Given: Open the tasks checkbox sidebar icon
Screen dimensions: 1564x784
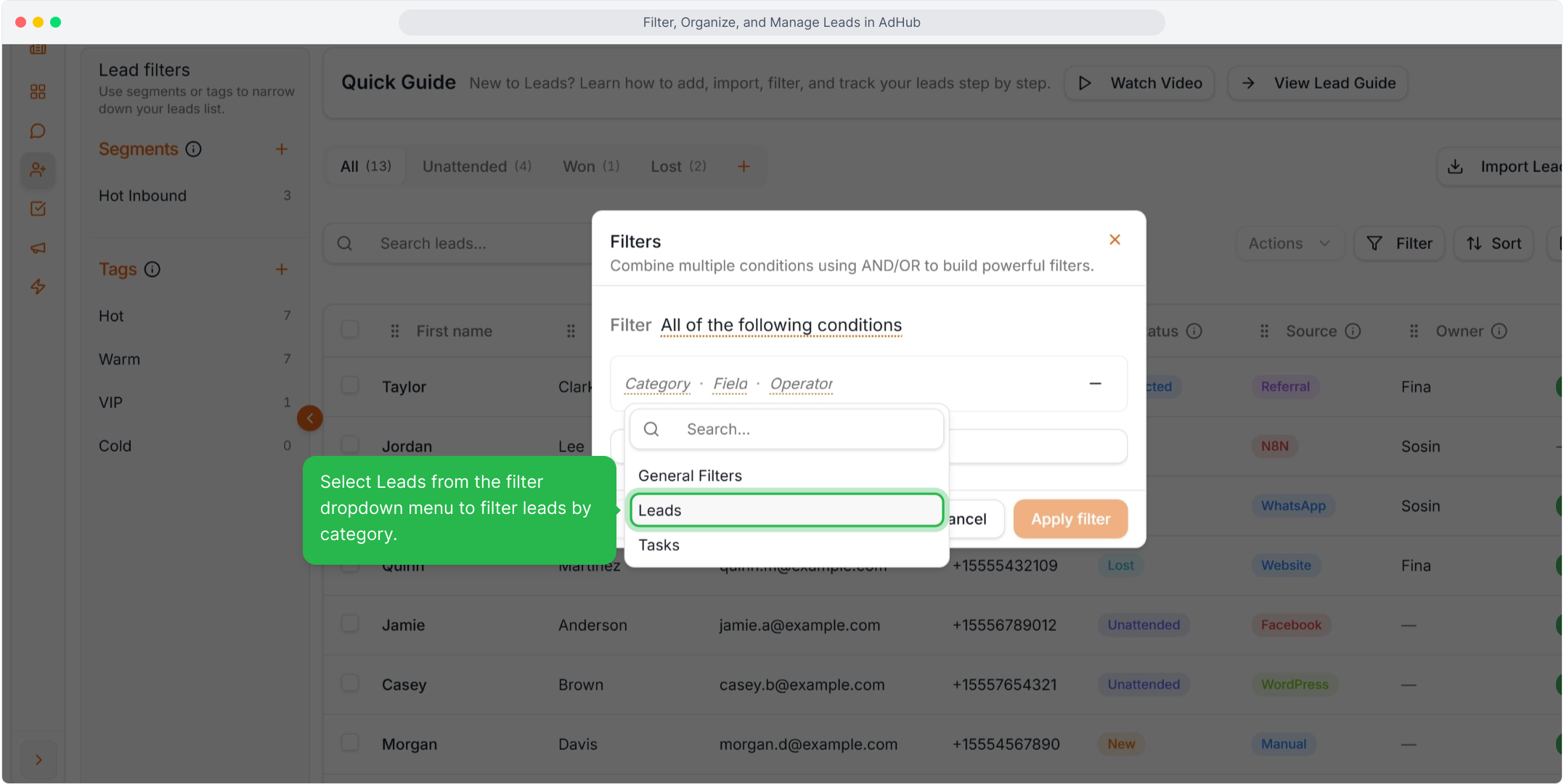Looking at the screenshot, I should [38, 209].
